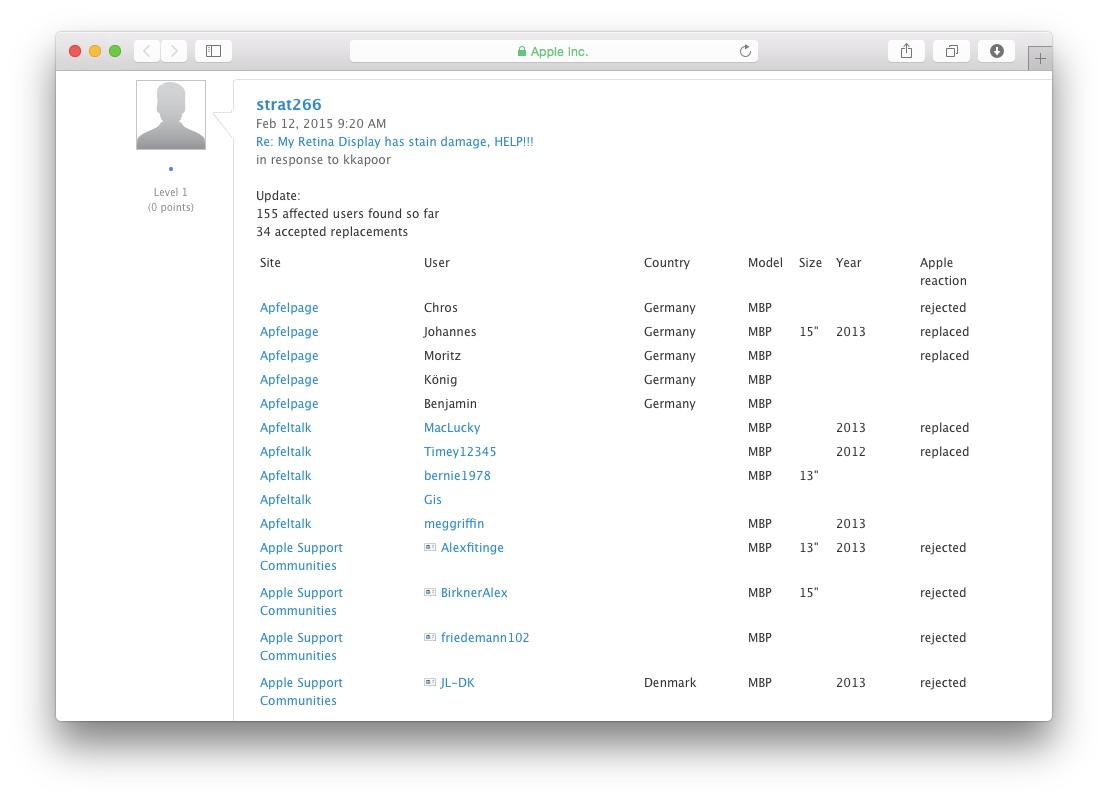Click the '34 accepted replacements' line

pos(332,232)
